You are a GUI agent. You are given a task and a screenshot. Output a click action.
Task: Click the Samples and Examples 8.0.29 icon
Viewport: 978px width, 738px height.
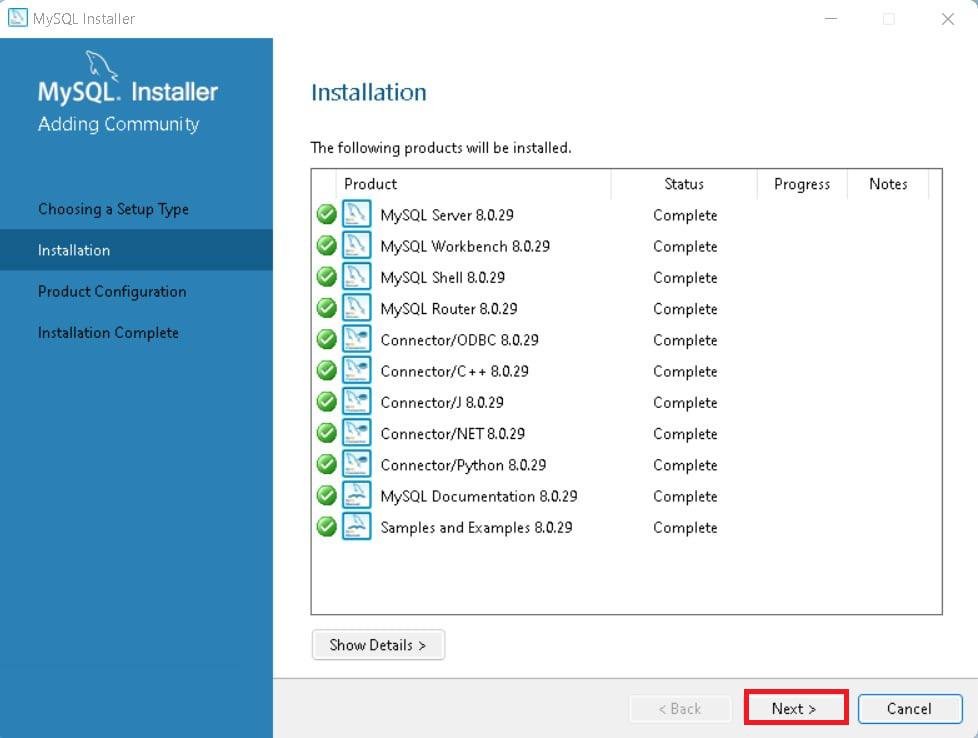(x=356, y=527)
